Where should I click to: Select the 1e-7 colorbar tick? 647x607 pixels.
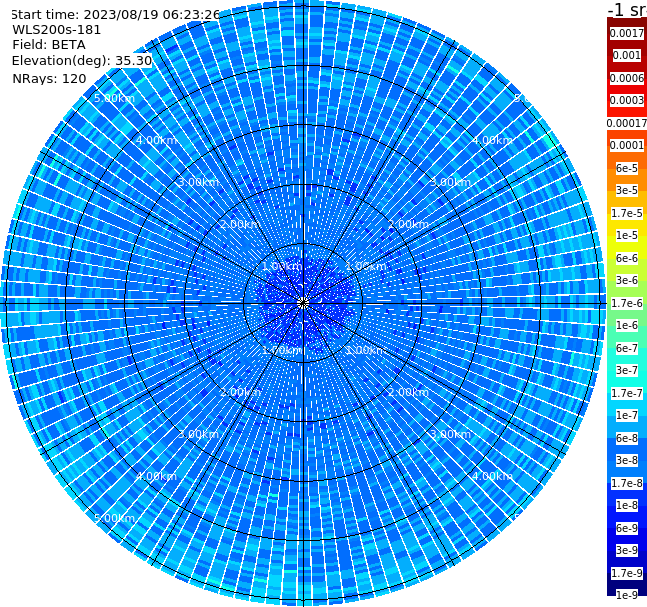click(x=627, y=415)
